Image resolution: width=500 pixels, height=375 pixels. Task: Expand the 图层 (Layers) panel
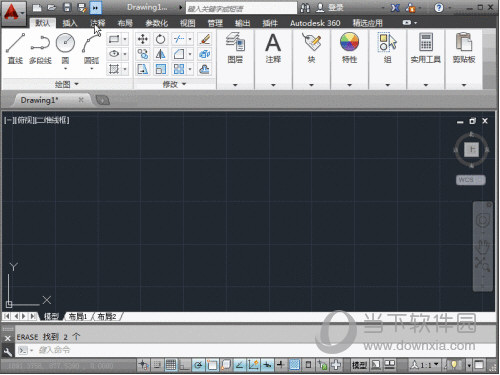[x=235, y=85]
